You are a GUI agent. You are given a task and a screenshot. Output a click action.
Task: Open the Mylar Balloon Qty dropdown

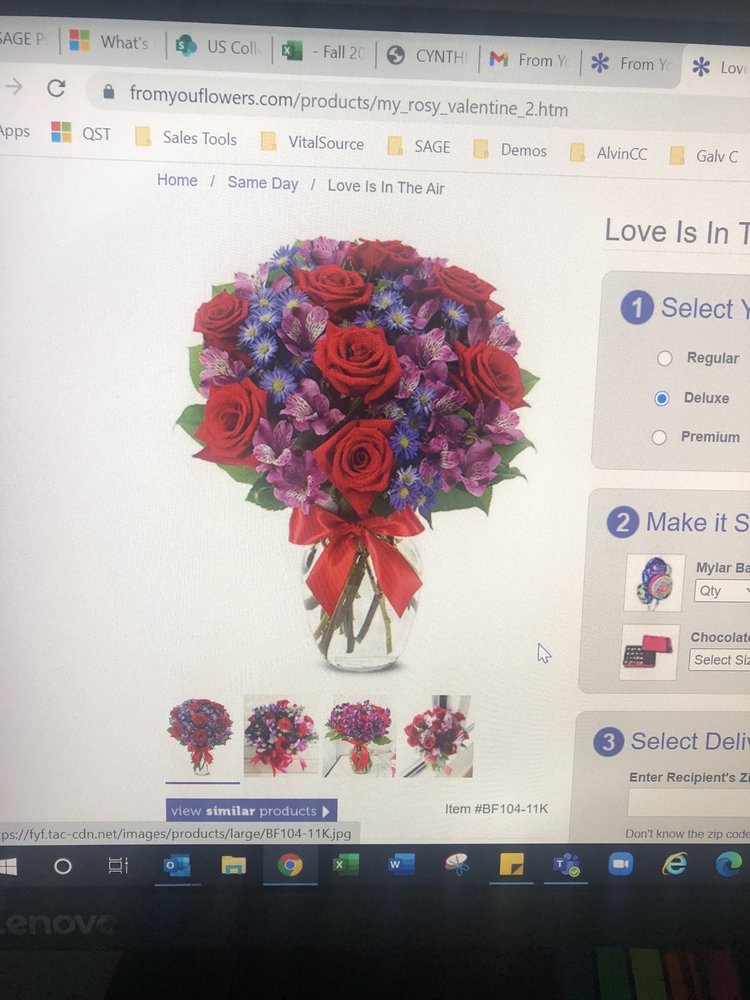click(x=722, y=591)
